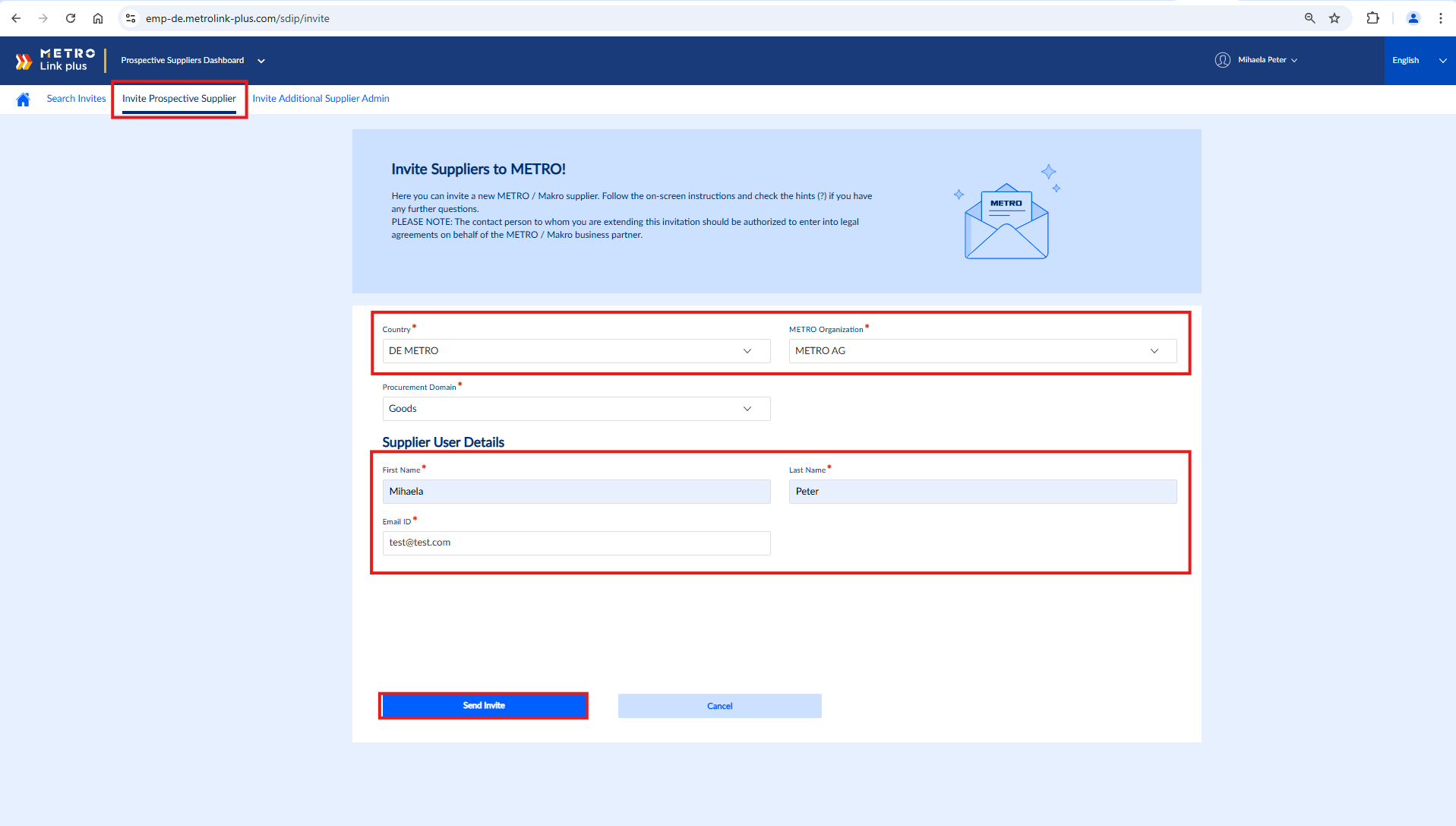This screenshot has width=1456, height=826.
Task: Bookmark this page with the star icon
Action: [x=1334, y=18]
